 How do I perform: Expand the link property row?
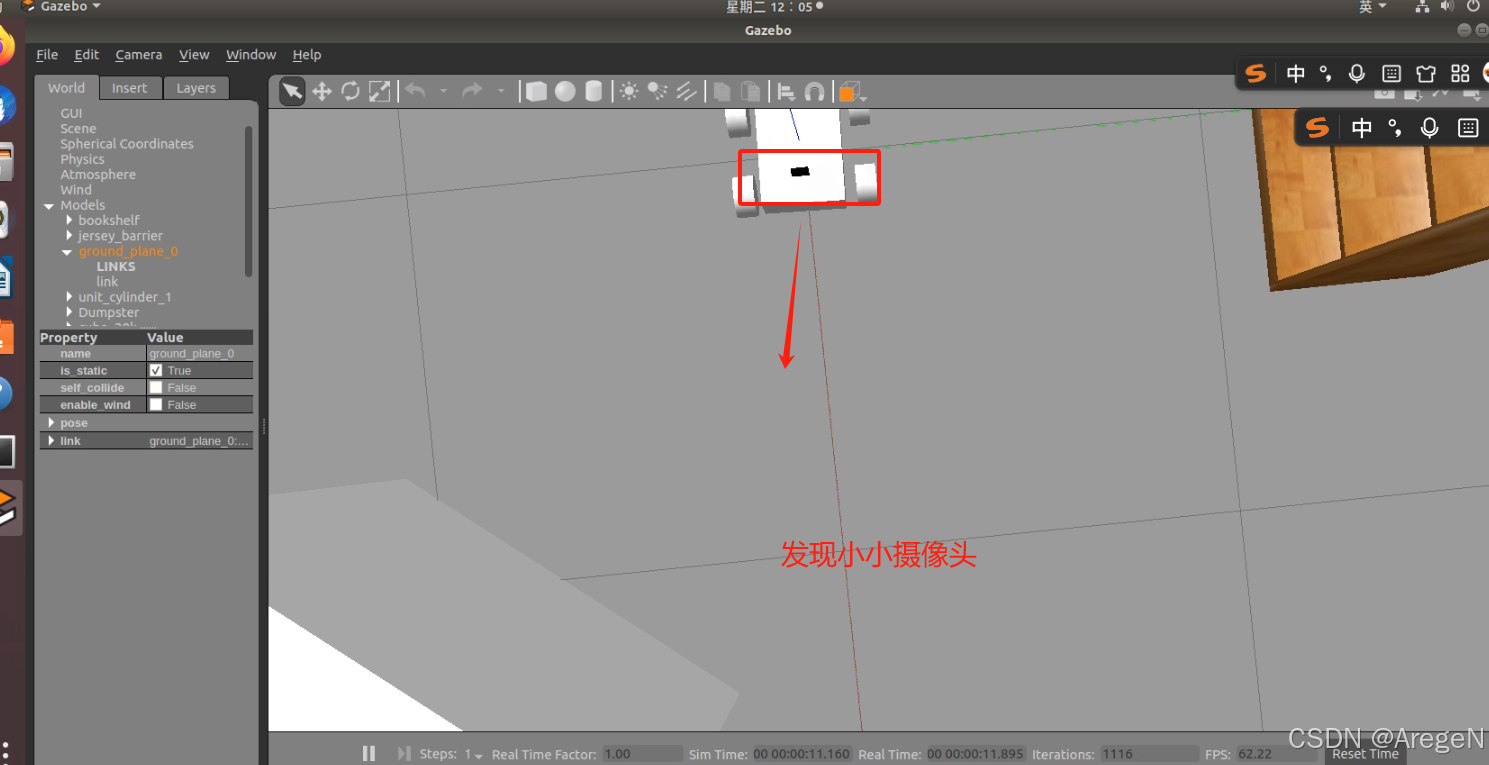[x=51, y=441]
